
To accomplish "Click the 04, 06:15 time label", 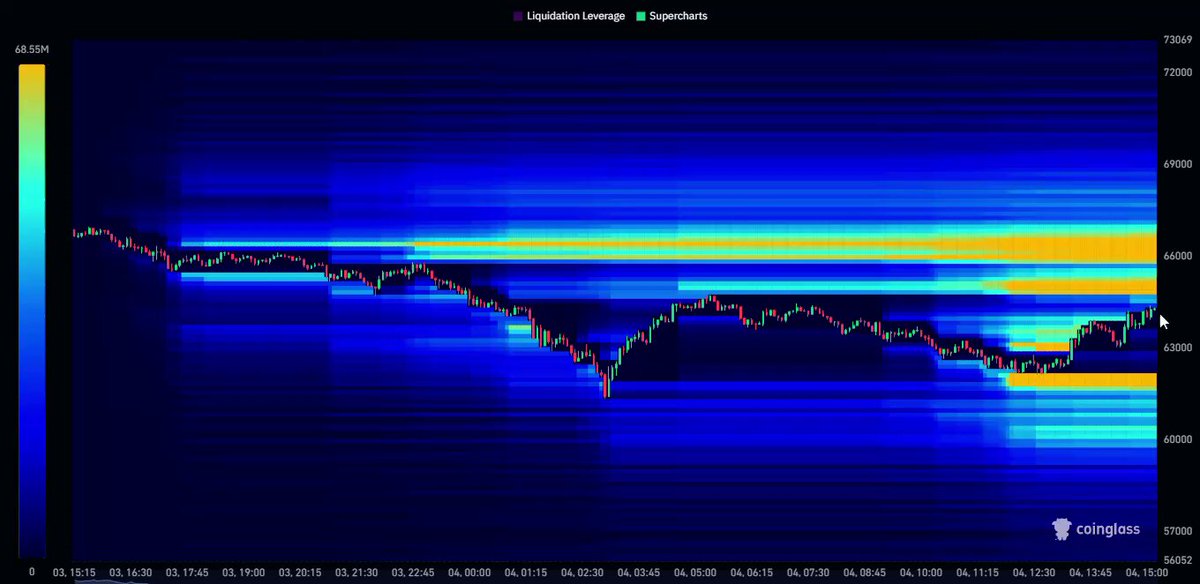I will point(751,573).
